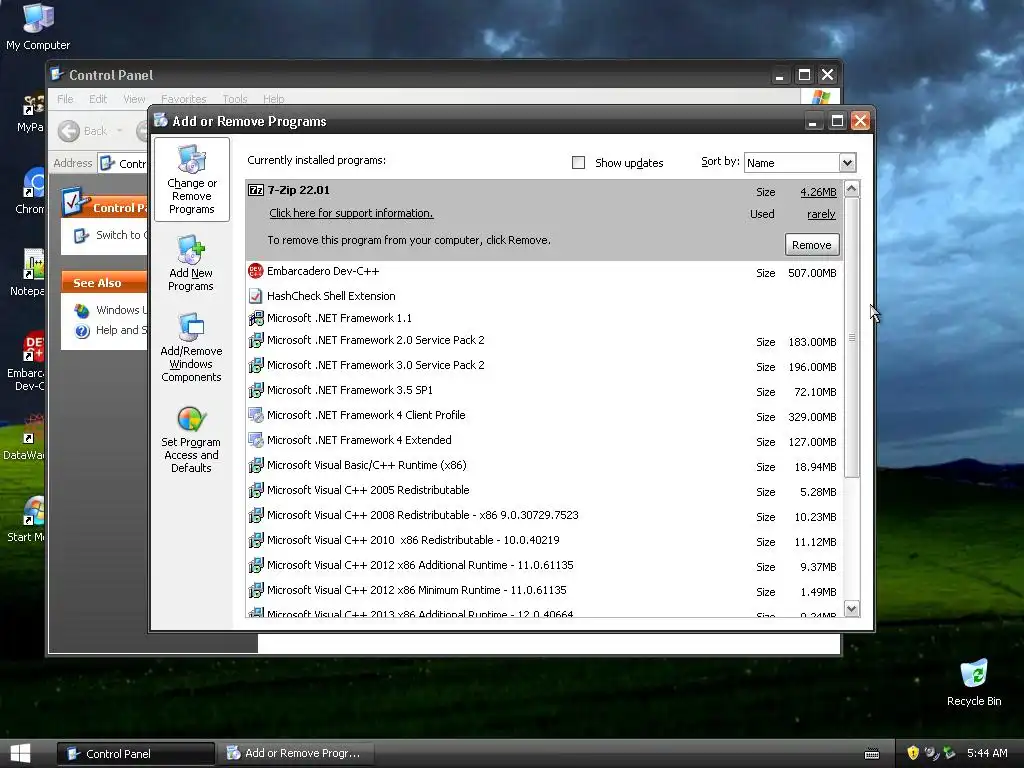
Task: Click the program list scroll down arrow
Action: point(852,609)
